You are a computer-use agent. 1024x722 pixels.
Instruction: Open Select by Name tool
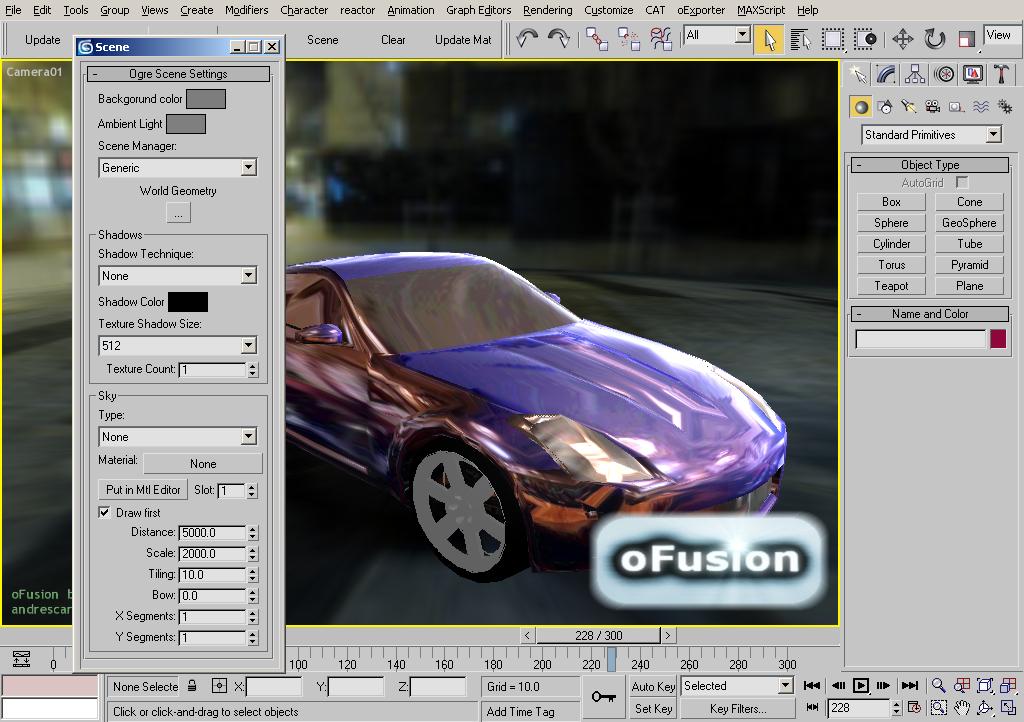coord(800,39)
